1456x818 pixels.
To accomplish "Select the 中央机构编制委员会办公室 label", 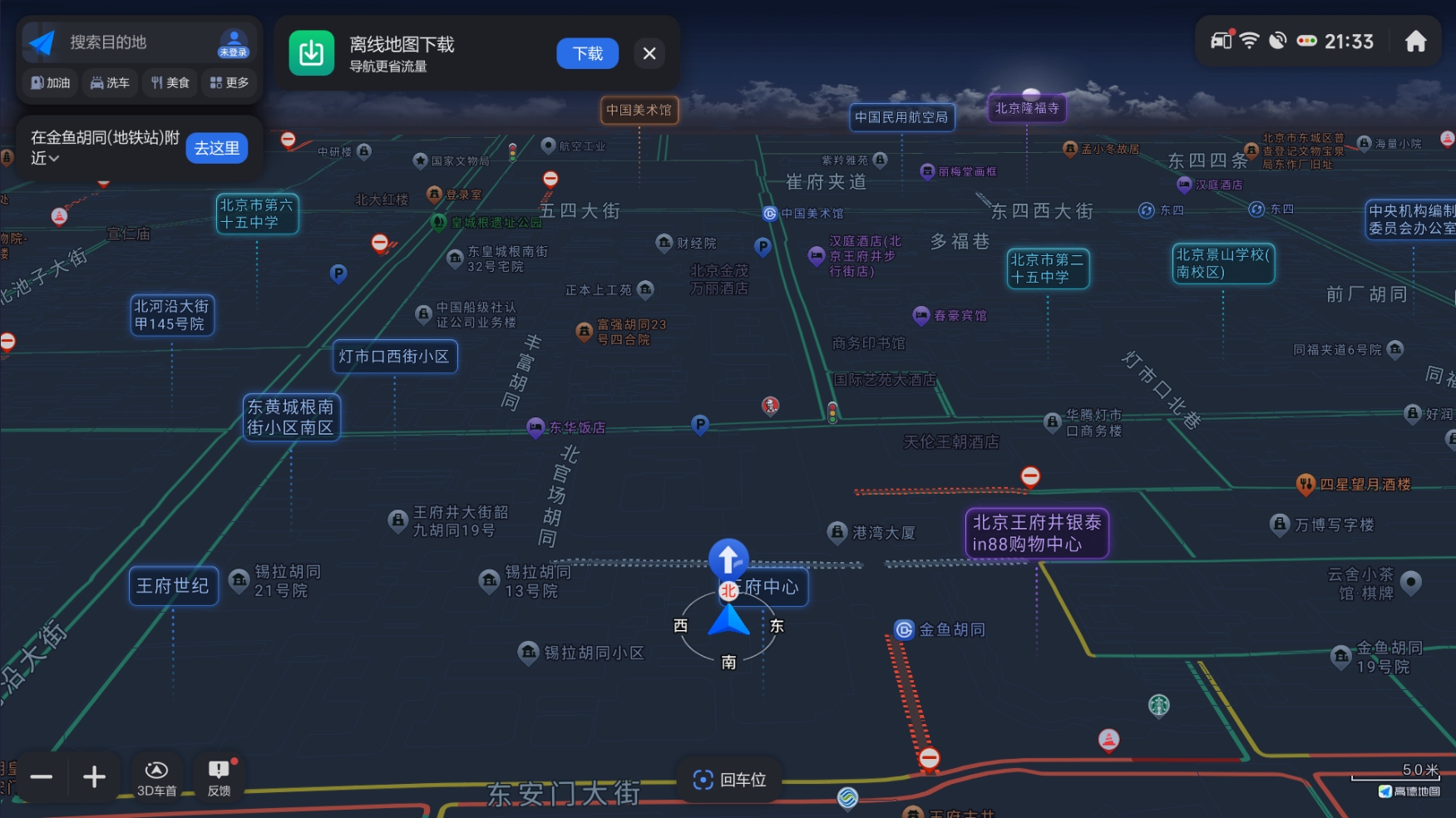I will (x=1412, y=219).
